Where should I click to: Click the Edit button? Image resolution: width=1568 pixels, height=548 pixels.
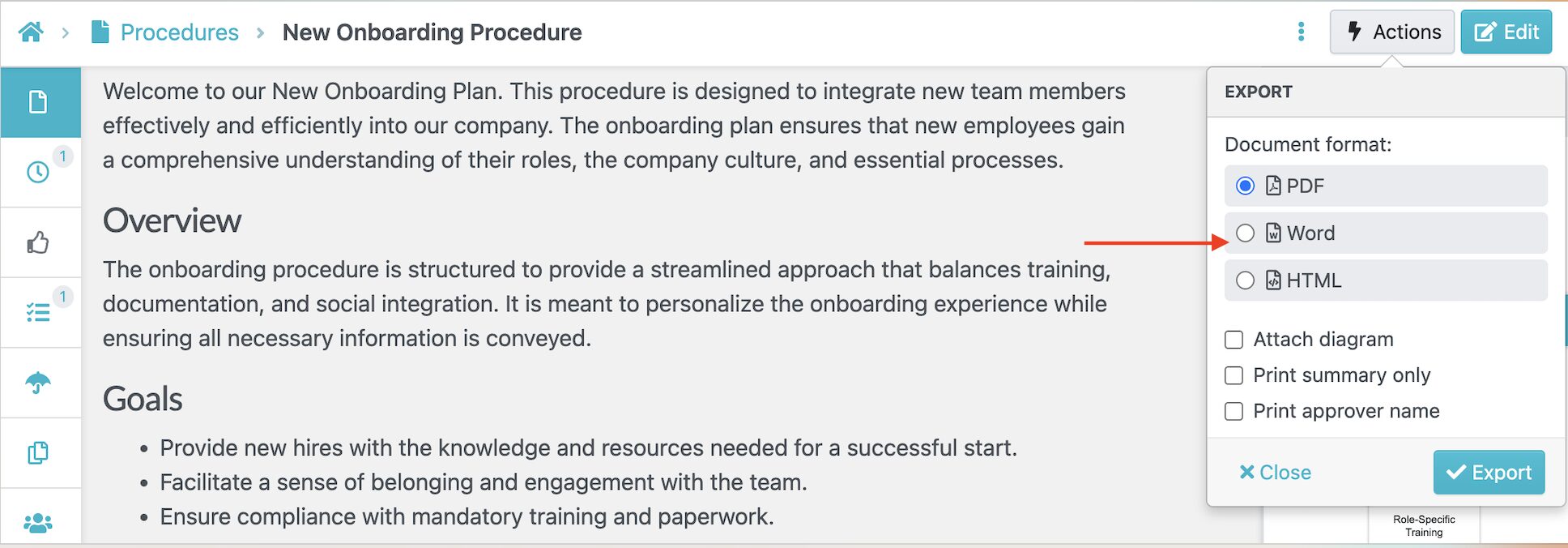coord(1506,32)
